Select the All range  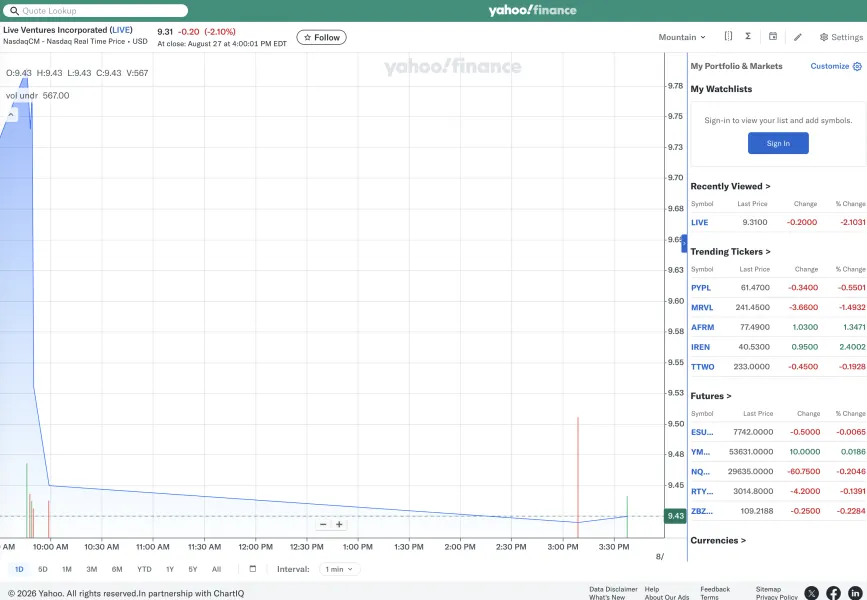pos(216,569)
